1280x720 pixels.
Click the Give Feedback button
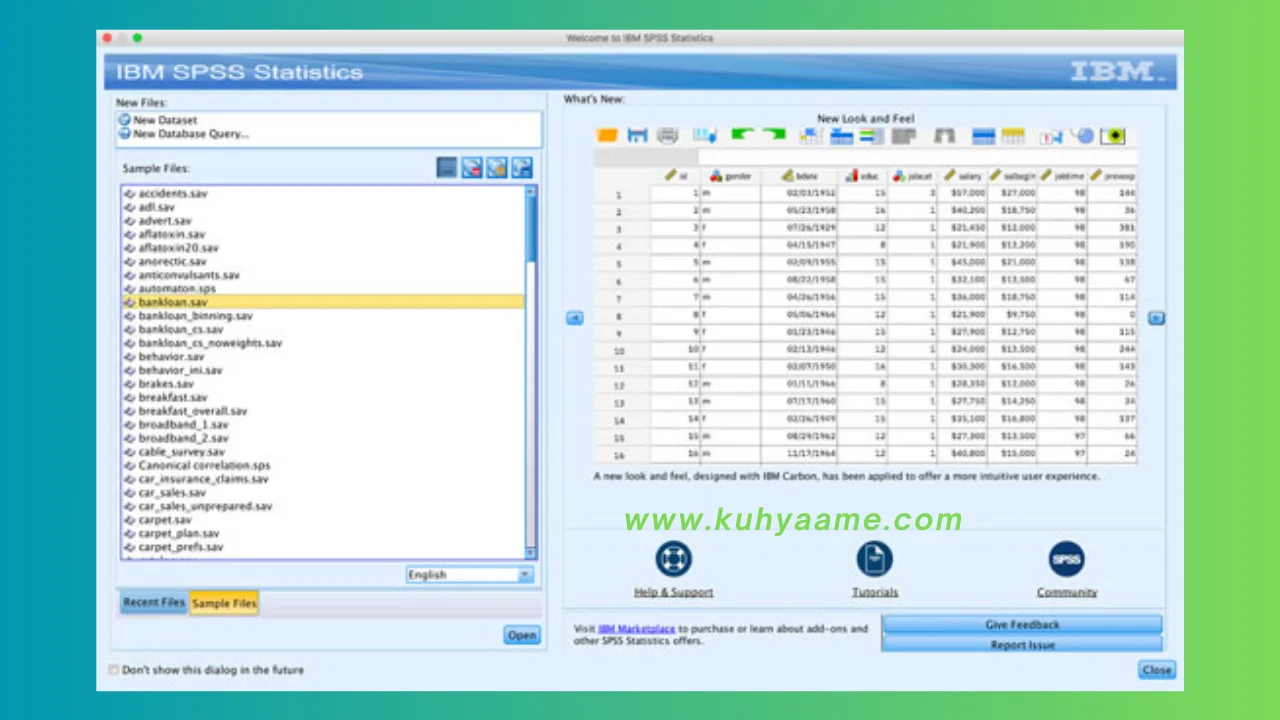pos(1022,624)
